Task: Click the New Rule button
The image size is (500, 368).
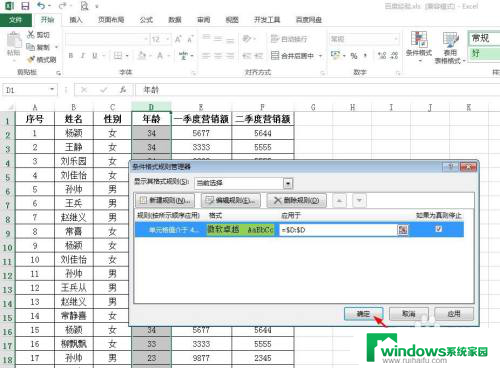Action: pos(165,200)
